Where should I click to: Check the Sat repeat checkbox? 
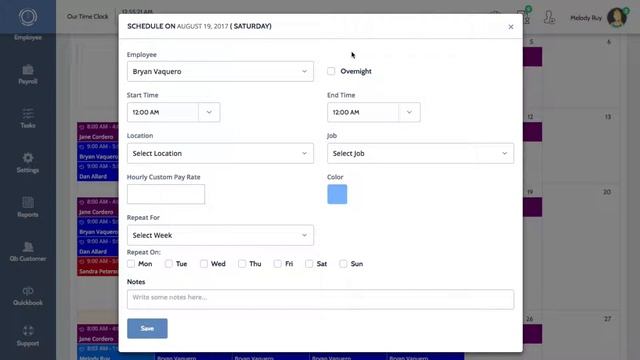(309, 264)
